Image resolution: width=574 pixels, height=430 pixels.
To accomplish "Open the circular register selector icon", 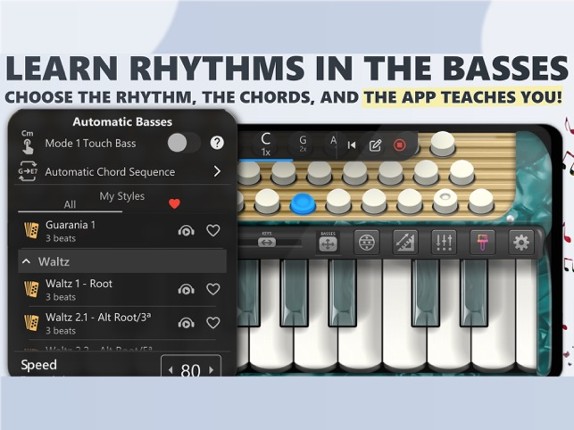I will point(366,242).
